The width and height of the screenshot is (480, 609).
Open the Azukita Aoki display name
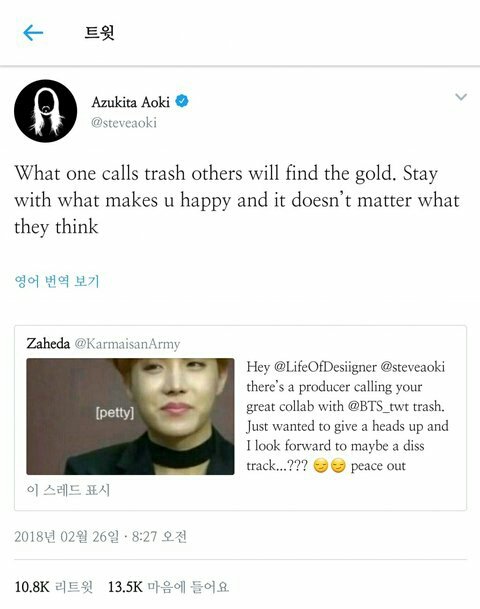(131, 102)
